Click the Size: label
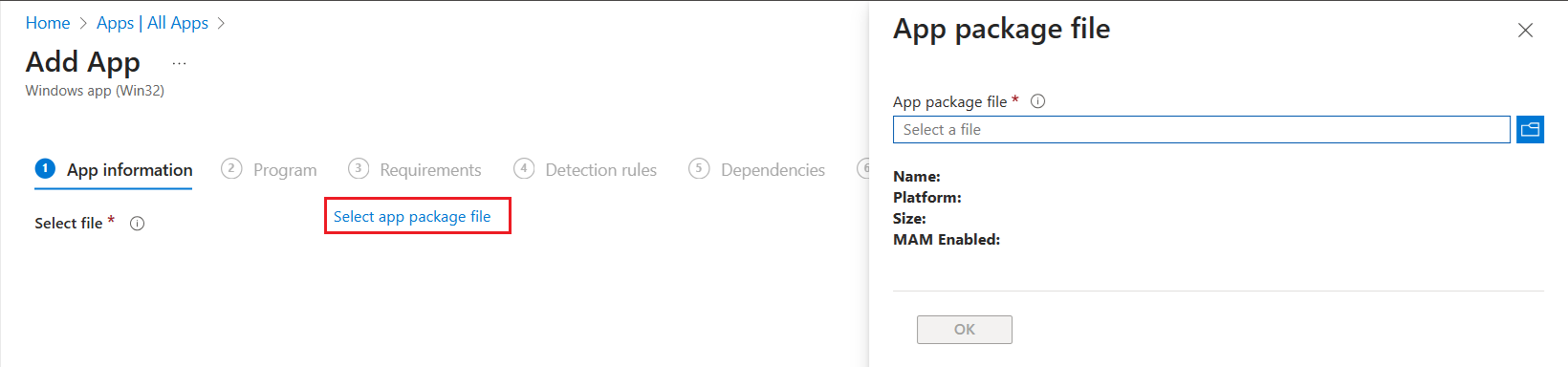The width and height of the screenshot is (1568, 367). tap(909, 219)
